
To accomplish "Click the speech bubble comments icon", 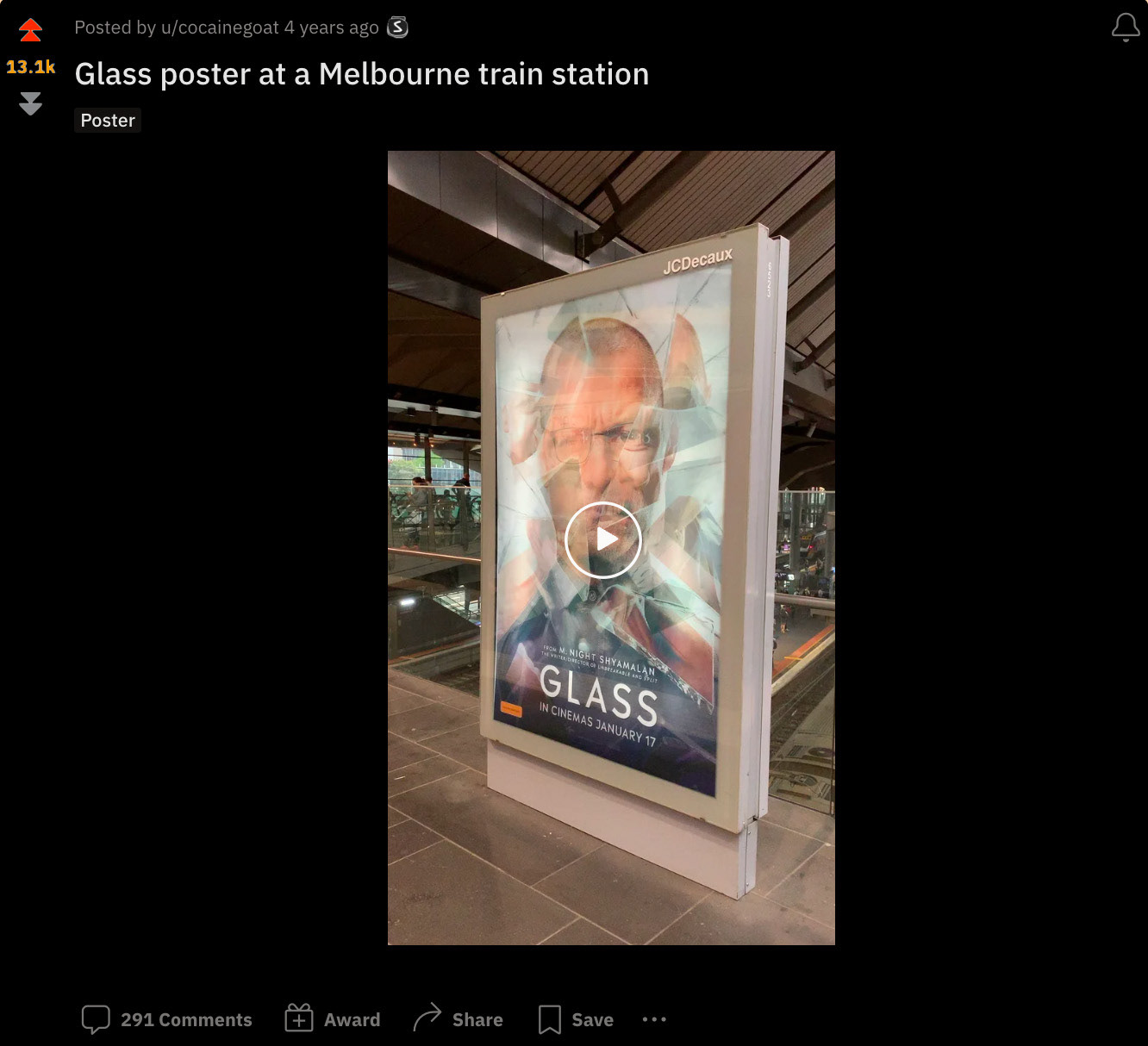I will (96, 1019).
